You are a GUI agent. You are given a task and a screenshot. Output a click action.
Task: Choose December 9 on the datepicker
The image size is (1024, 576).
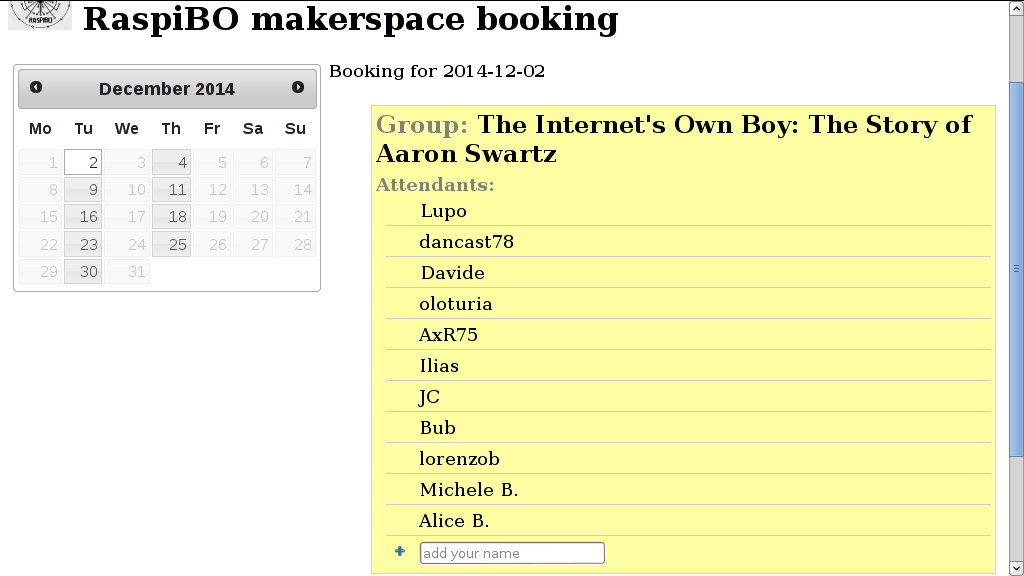point(83,189)
